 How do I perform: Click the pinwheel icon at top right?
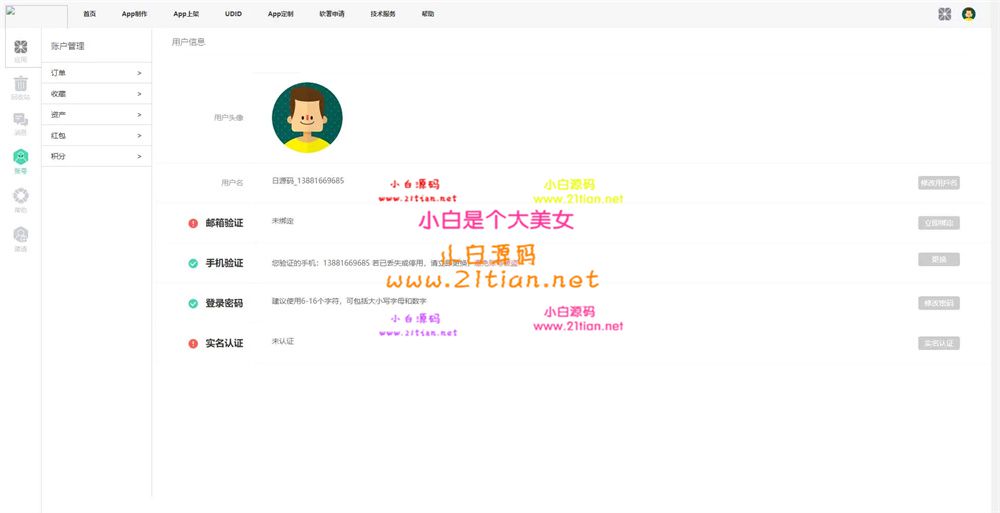tap(945, 14)
